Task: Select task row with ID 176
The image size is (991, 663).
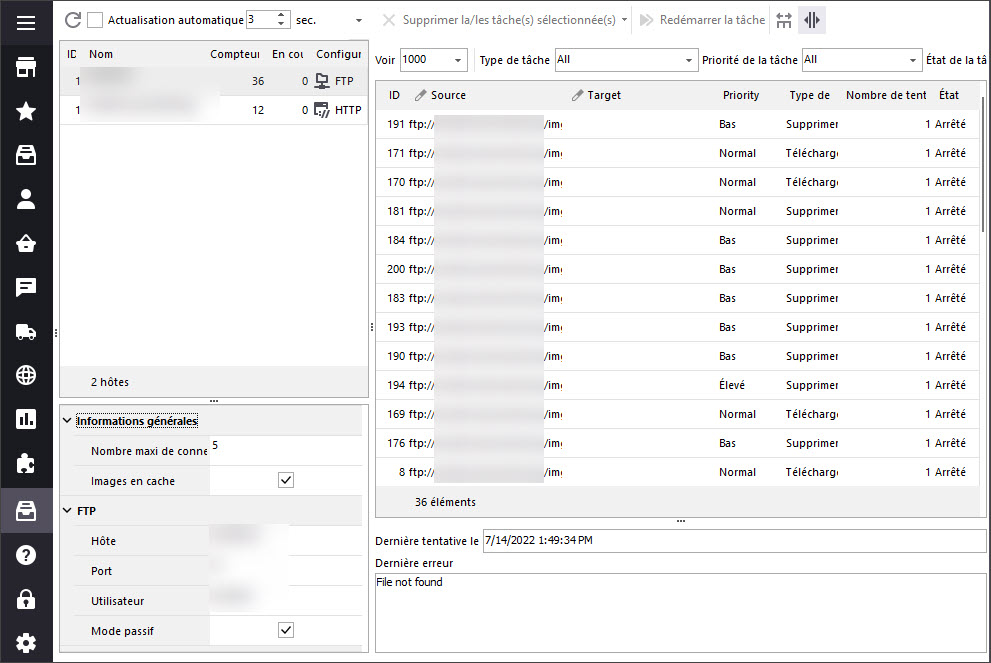Action: tap(678, 444)
